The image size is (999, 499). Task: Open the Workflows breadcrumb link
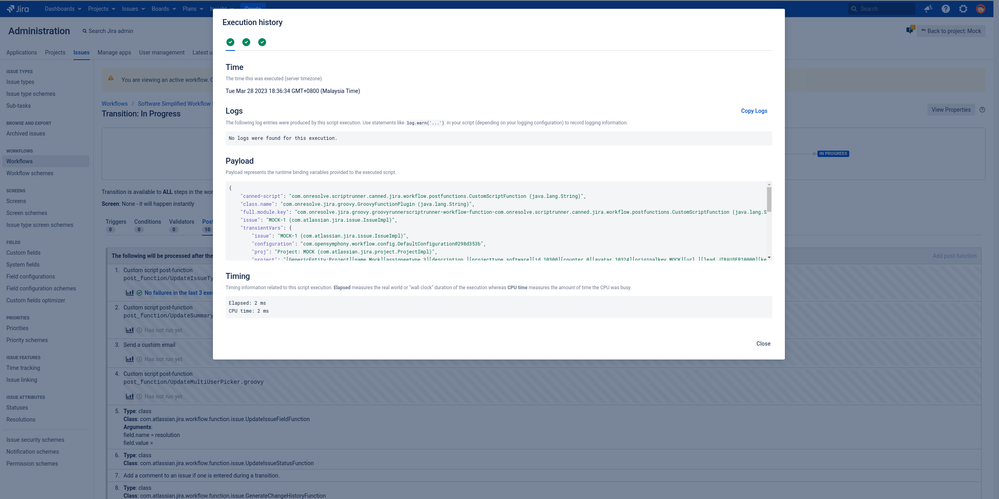pos(115,103)
